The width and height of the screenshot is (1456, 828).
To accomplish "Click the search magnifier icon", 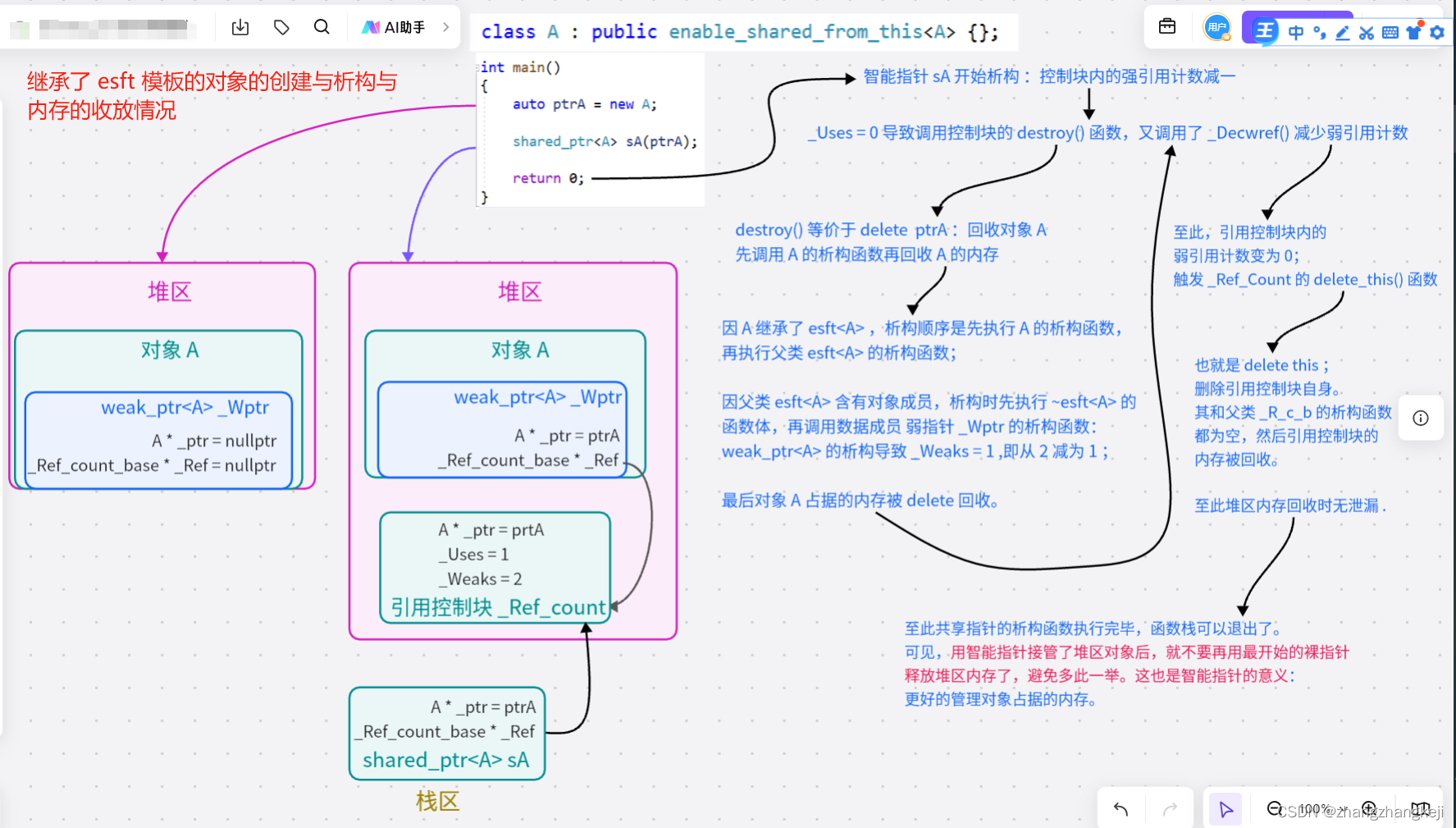I will point(322,27).
